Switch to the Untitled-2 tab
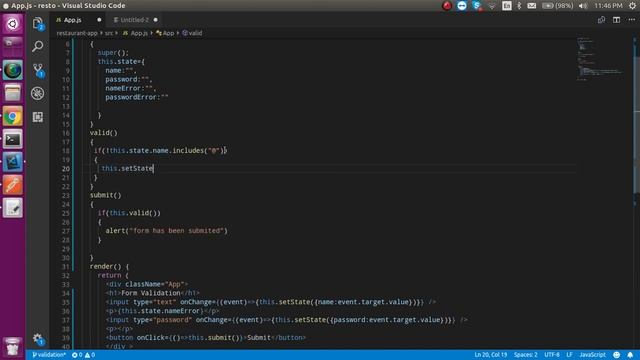 click(x=134, y=20)
